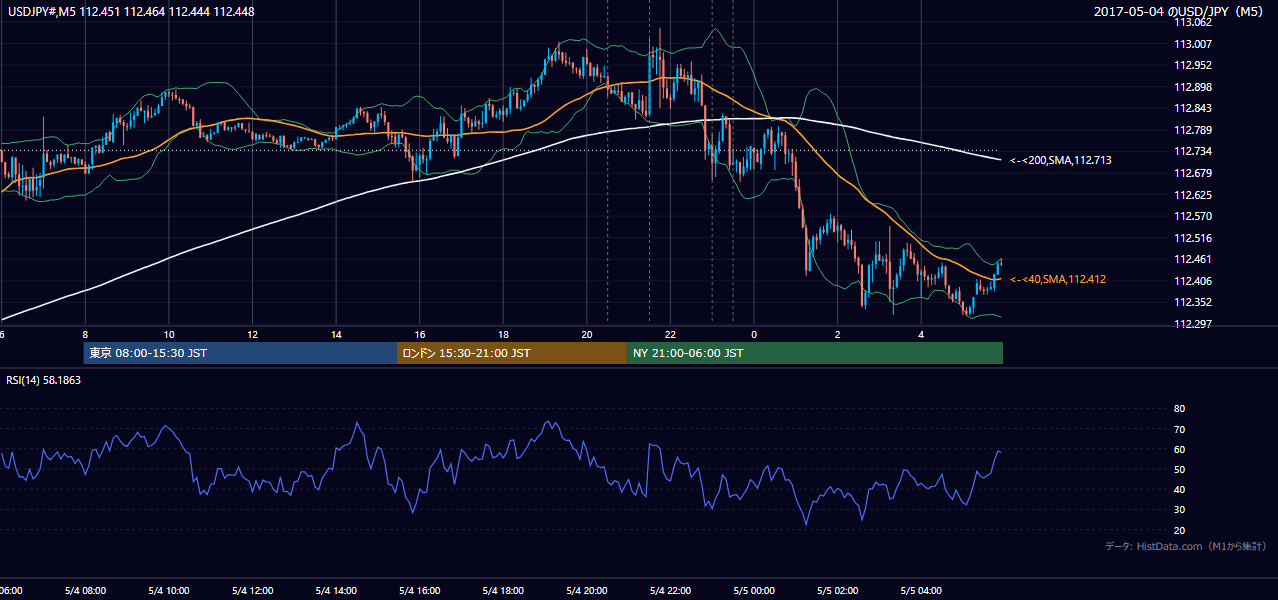Click the 112.898 price axis value

[x=1193, y=87]
